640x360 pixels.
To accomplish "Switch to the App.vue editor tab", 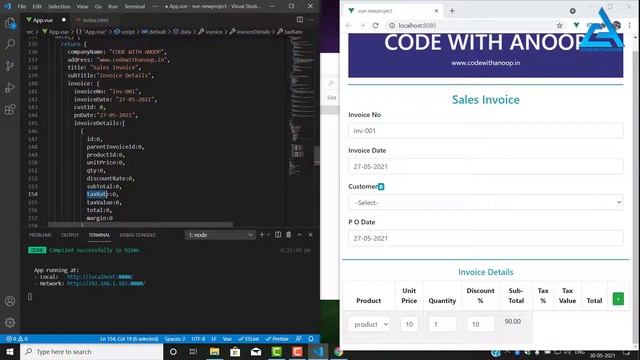I will tap(43, 20).
